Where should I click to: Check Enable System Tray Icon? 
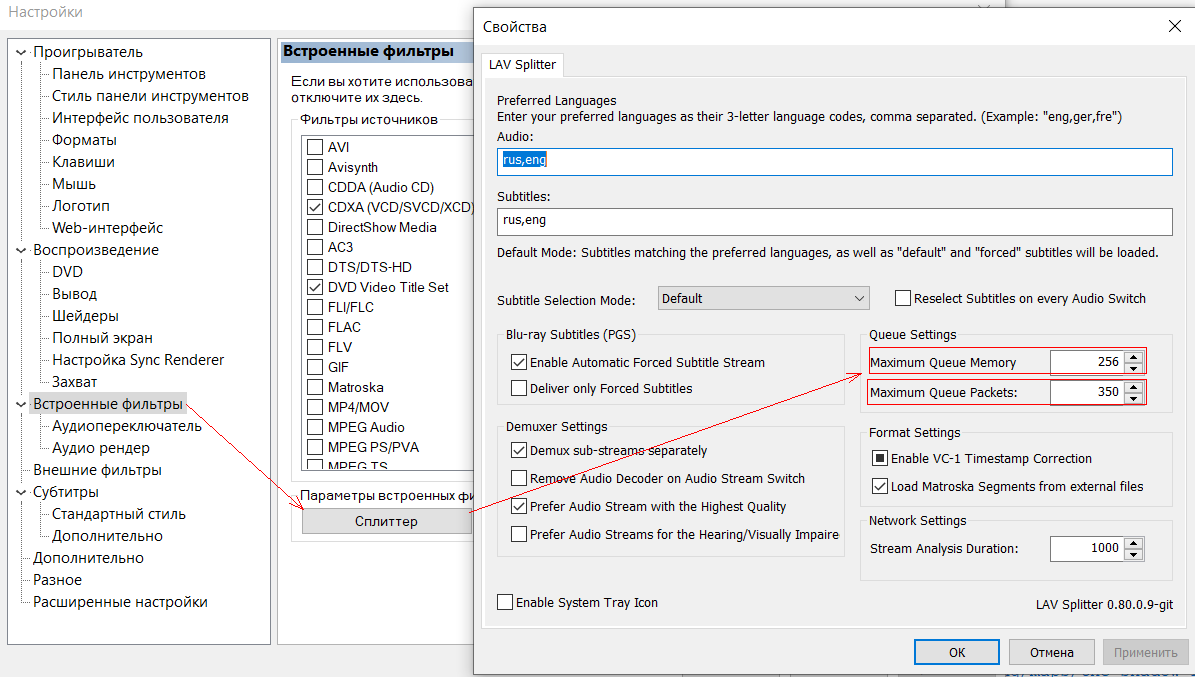click(x=505, y=603)
